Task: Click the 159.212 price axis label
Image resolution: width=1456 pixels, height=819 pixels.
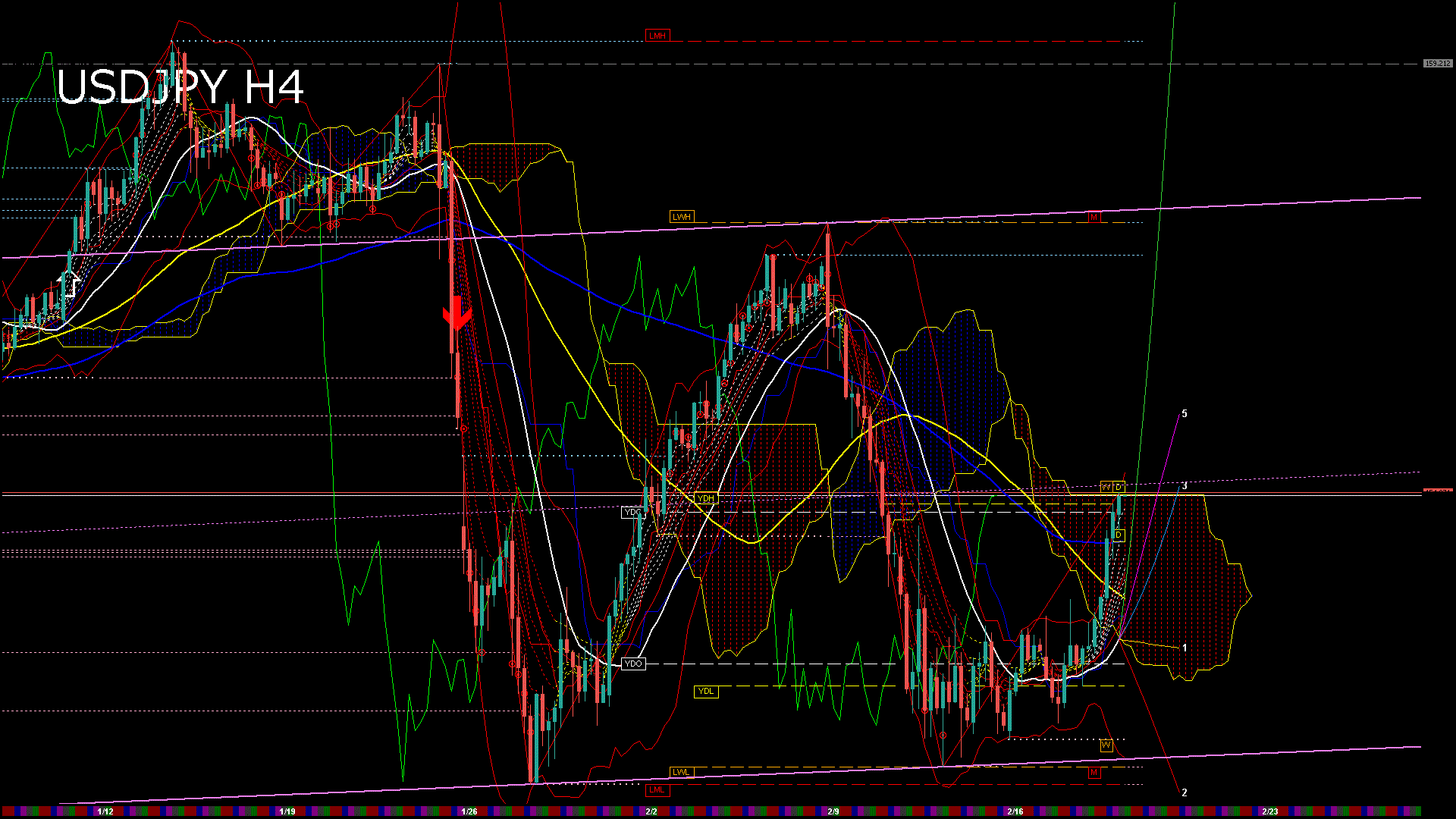Action: point(1437,64)
